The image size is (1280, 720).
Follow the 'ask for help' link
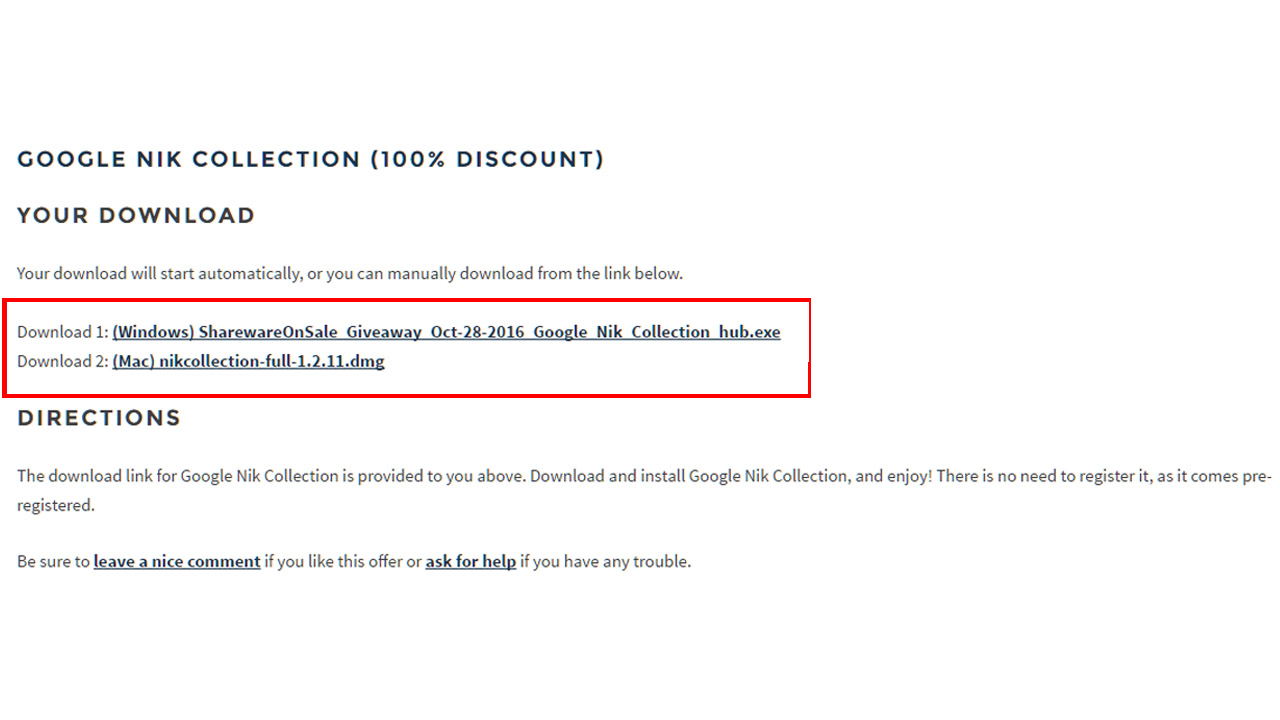click(471, 562)
